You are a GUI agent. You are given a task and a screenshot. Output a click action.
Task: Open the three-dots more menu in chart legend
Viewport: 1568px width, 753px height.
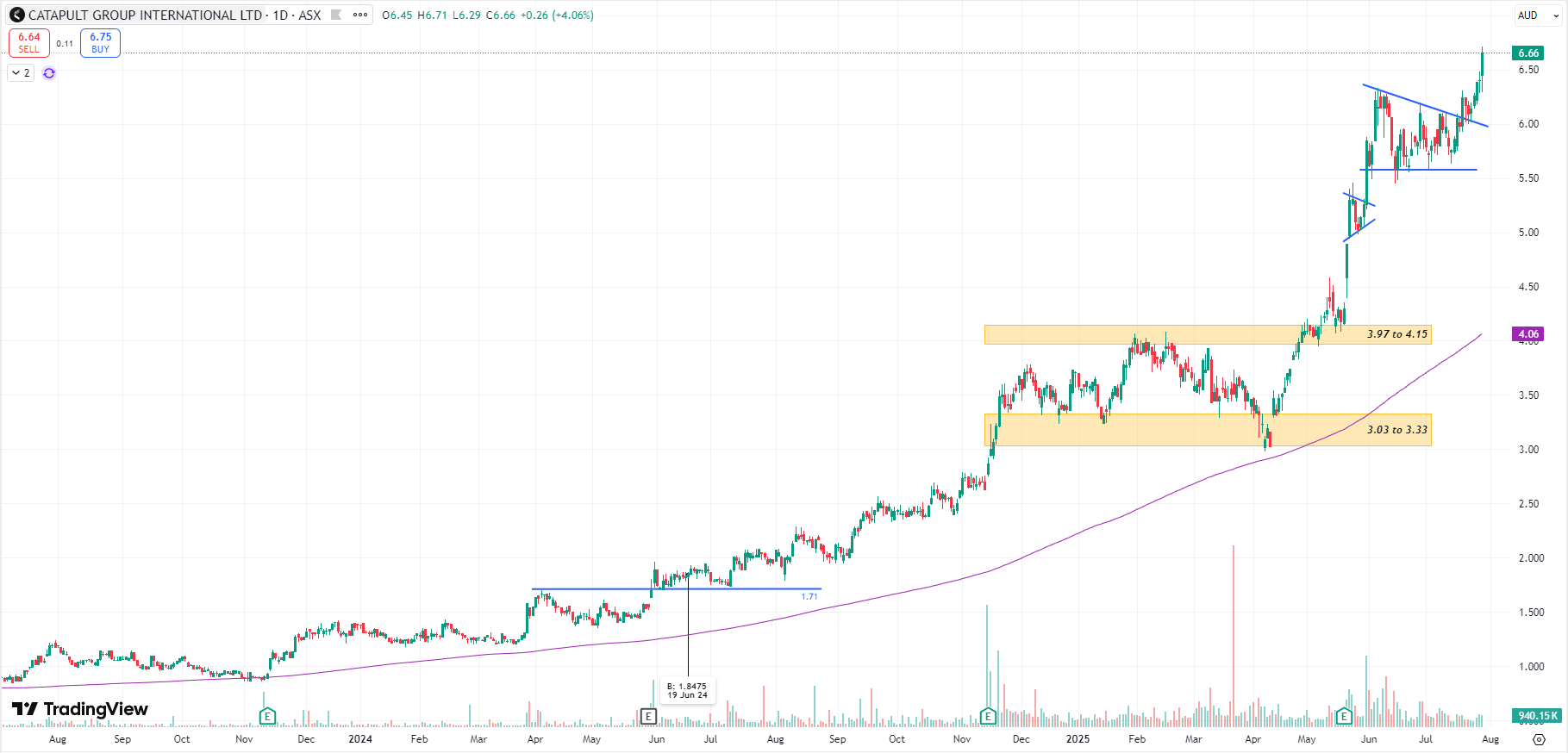point(360,15)
